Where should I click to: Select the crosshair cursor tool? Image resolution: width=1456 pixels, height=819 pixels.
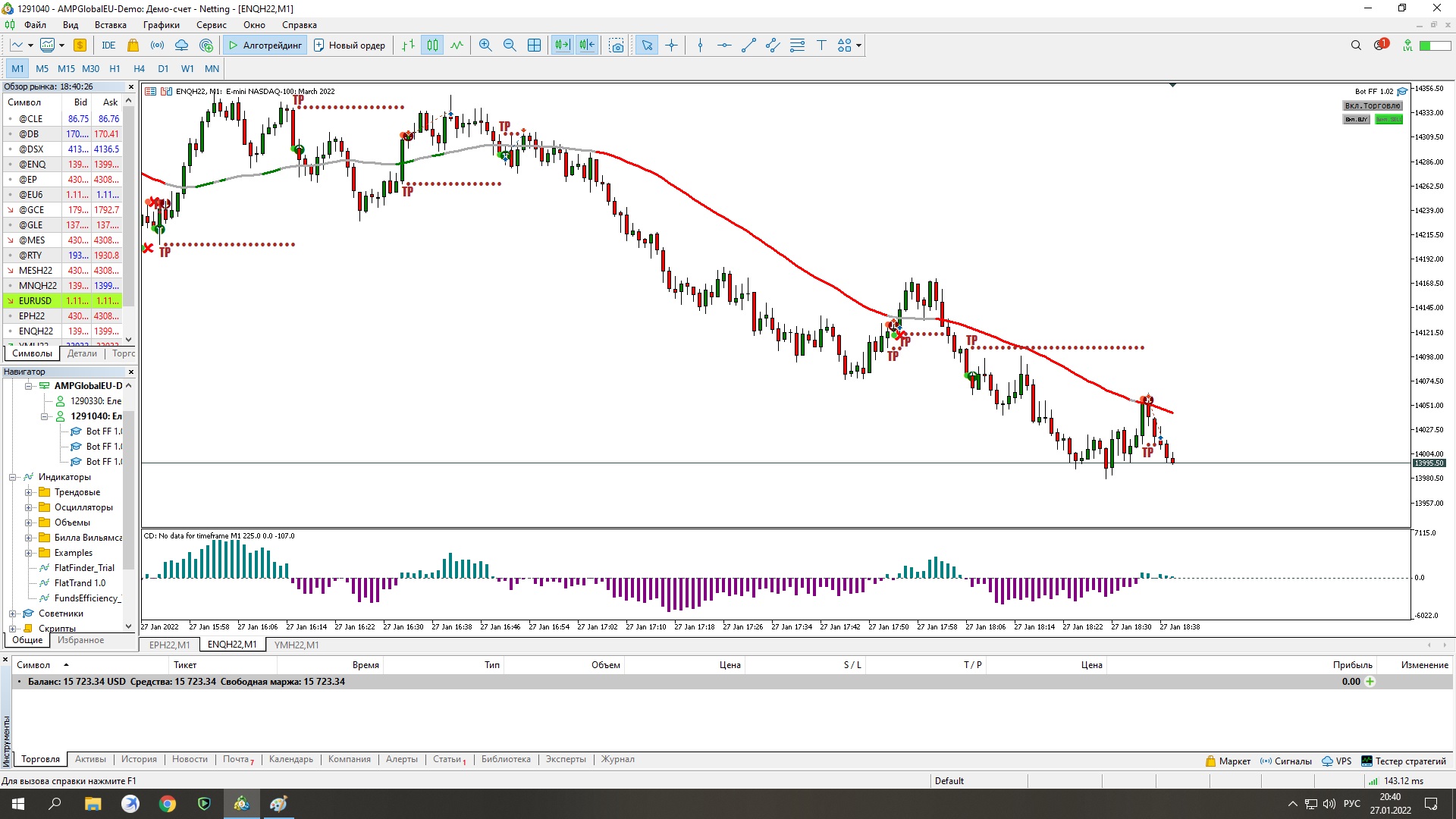(671, 45)
